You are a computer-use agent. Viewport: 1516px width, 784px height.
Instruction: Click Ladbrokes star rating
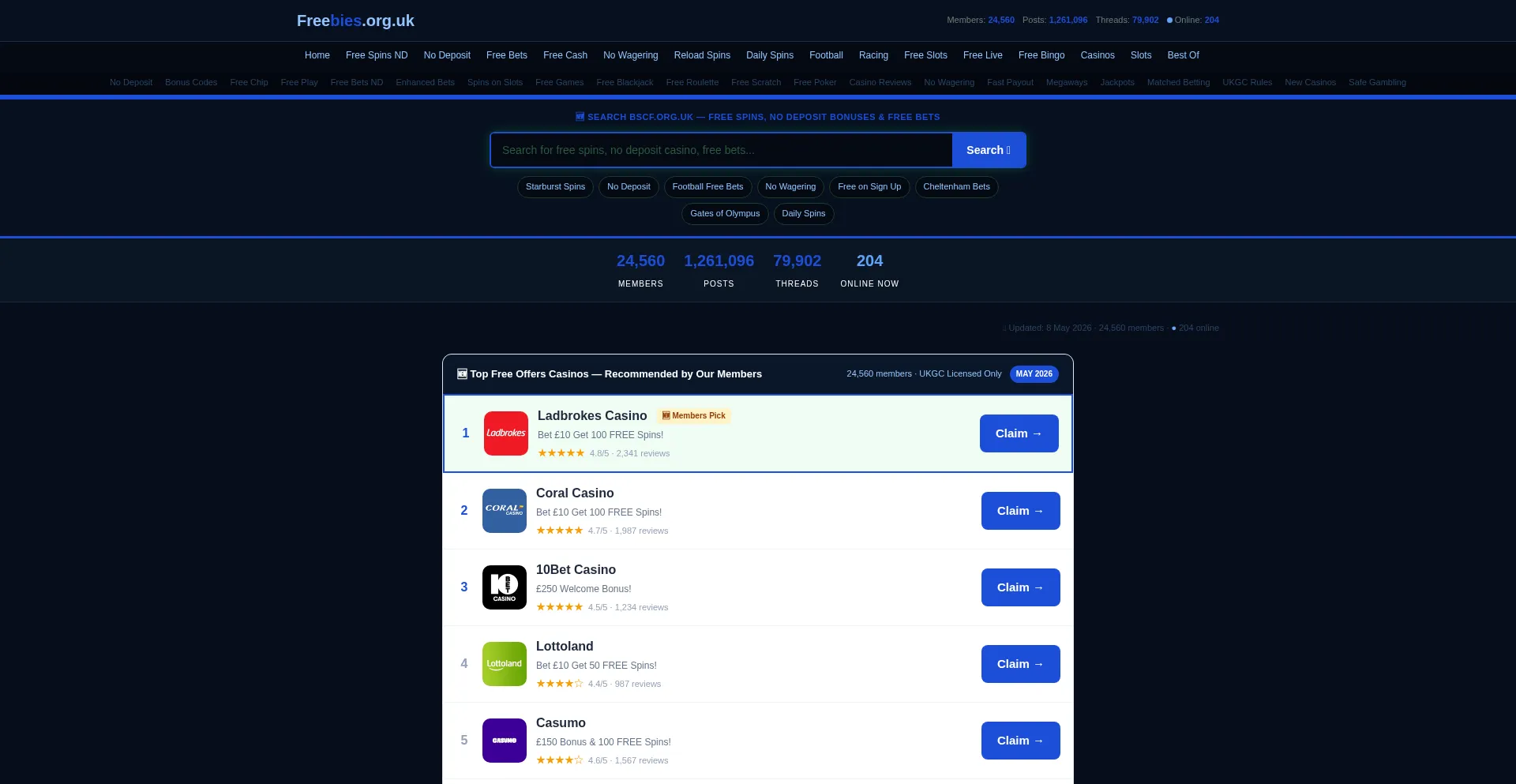(x=561, y=453)
